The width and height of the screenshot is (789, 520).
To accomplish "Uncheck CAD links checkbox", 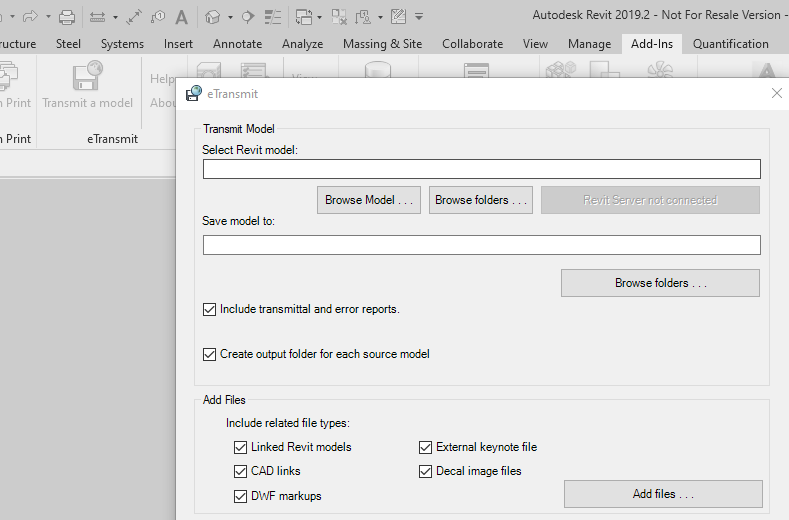I will 241,471.
